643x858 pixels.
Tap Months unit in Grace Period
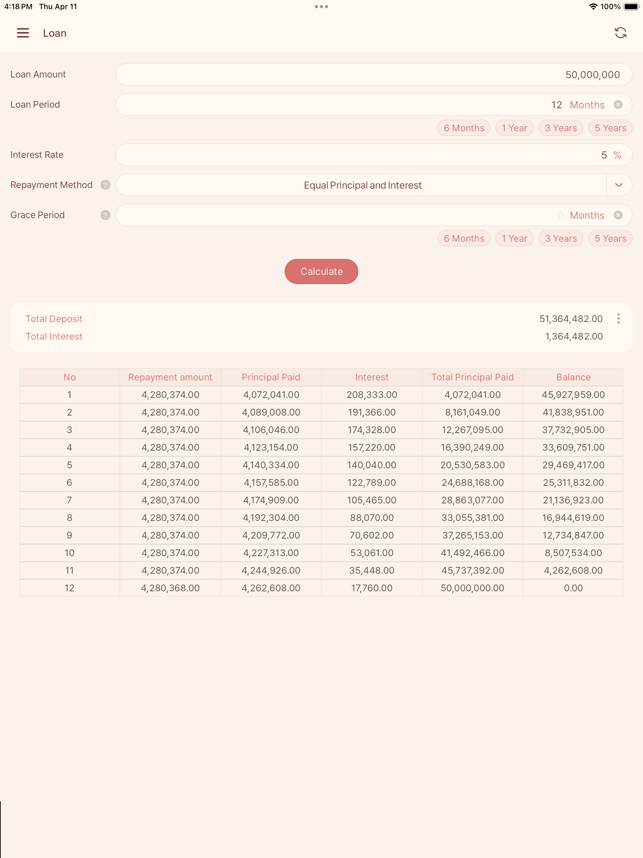587,215
